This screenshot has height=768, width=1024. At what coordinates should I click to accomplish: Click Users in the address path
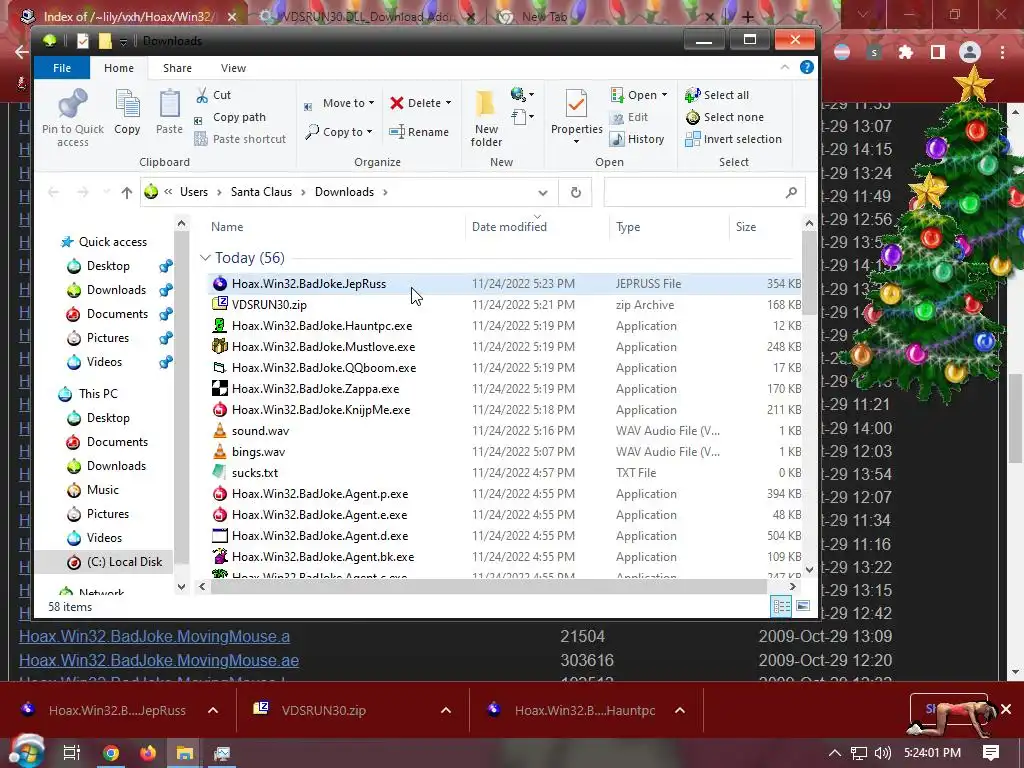pyautogui.click(x=194, y=192)
